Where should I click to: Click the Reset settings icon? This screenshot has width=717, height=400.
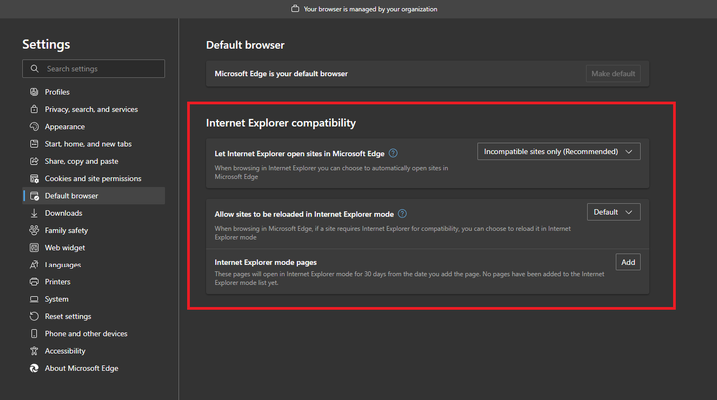(34, 316)
